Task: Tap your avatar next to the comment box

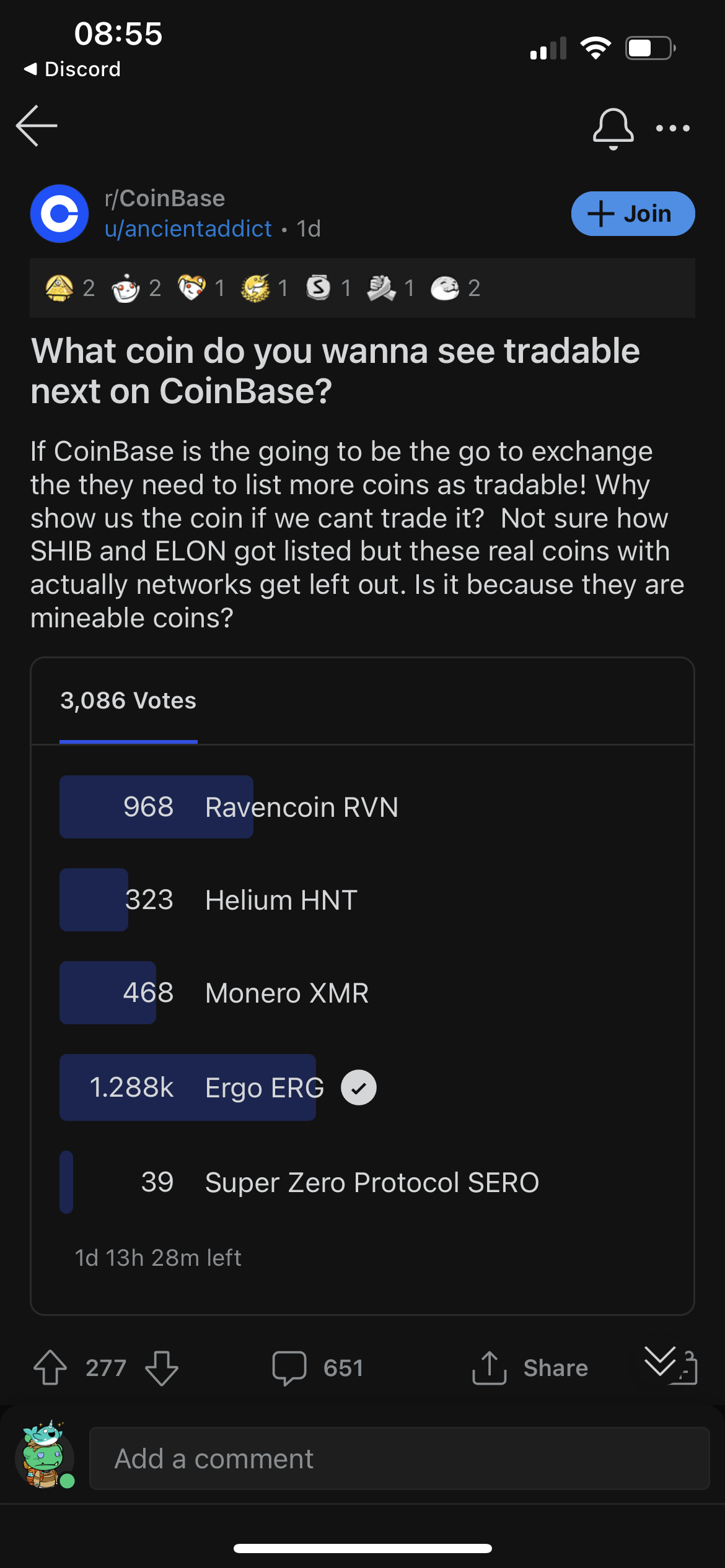Action: coord(42,1458)
